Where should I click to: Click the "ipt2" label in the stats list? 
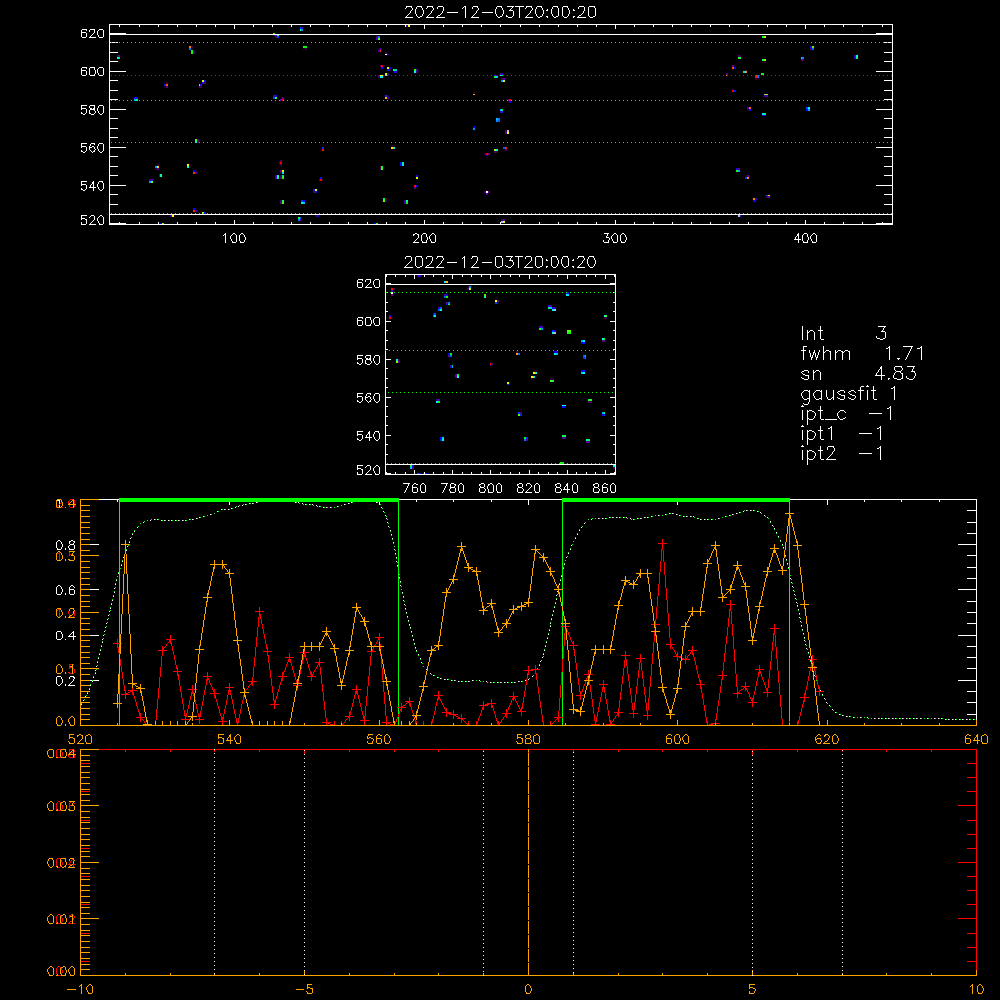(x=818, y=453)
